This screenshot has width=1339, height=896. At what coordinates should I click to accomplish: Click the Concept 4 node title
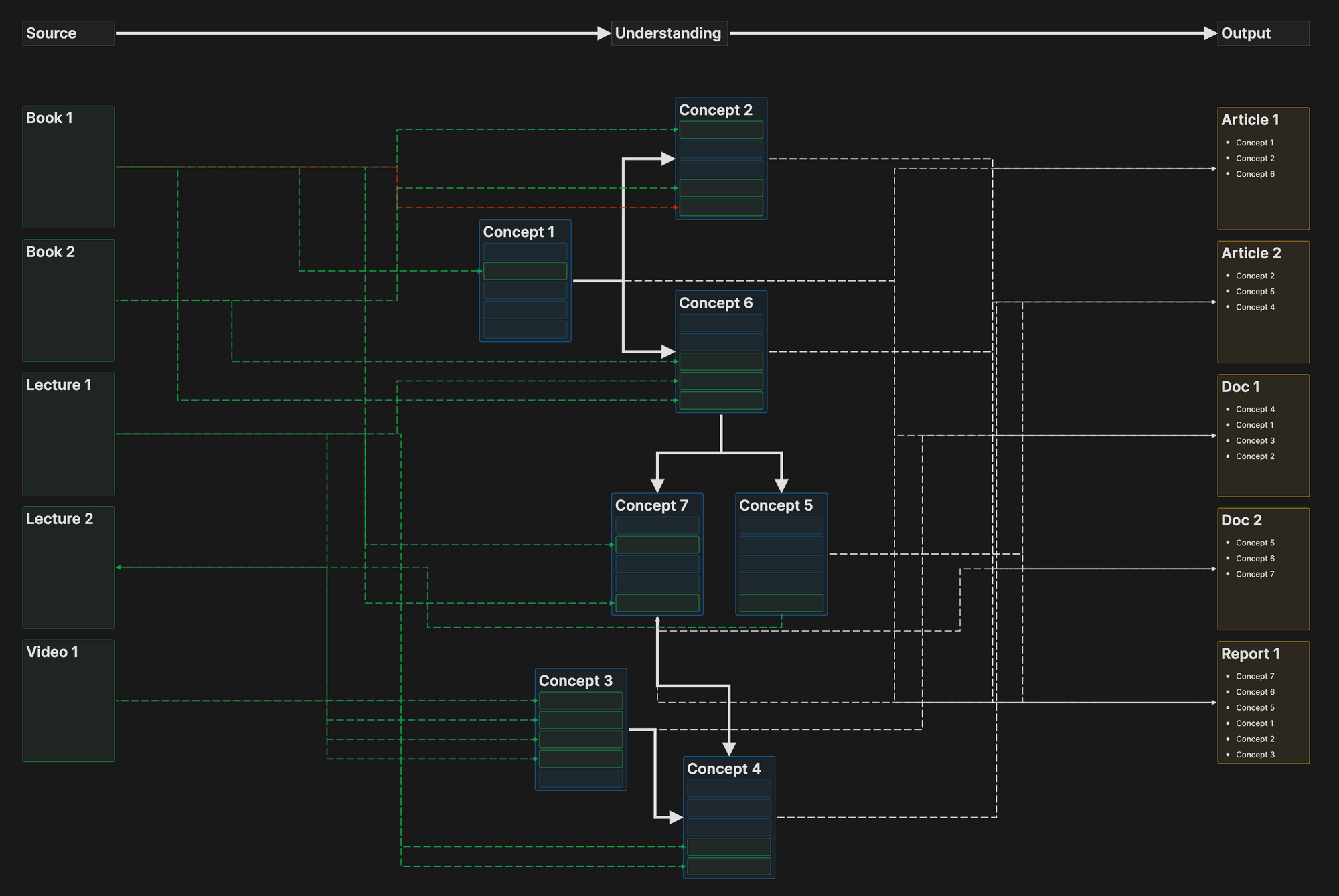[x=724, y=769]
